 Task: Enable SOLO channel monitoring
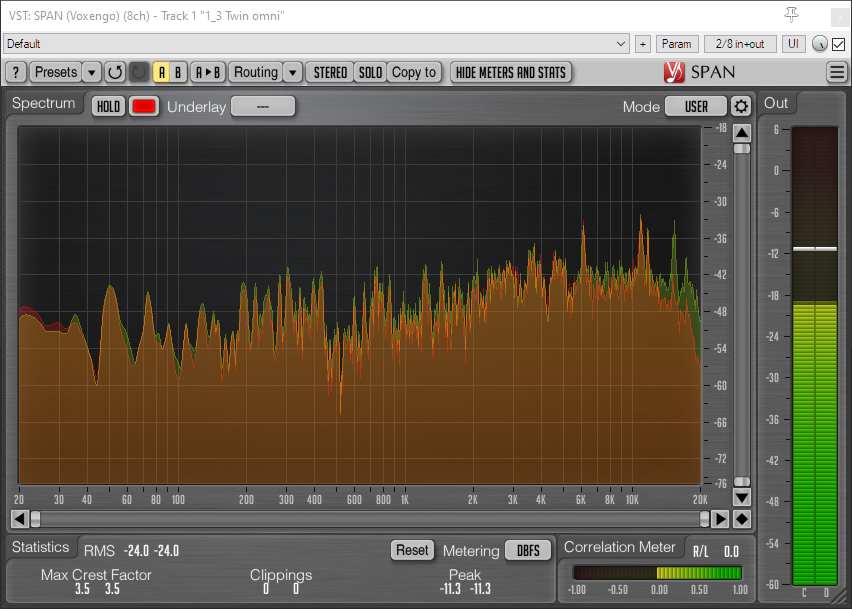(x=370, y=72)
